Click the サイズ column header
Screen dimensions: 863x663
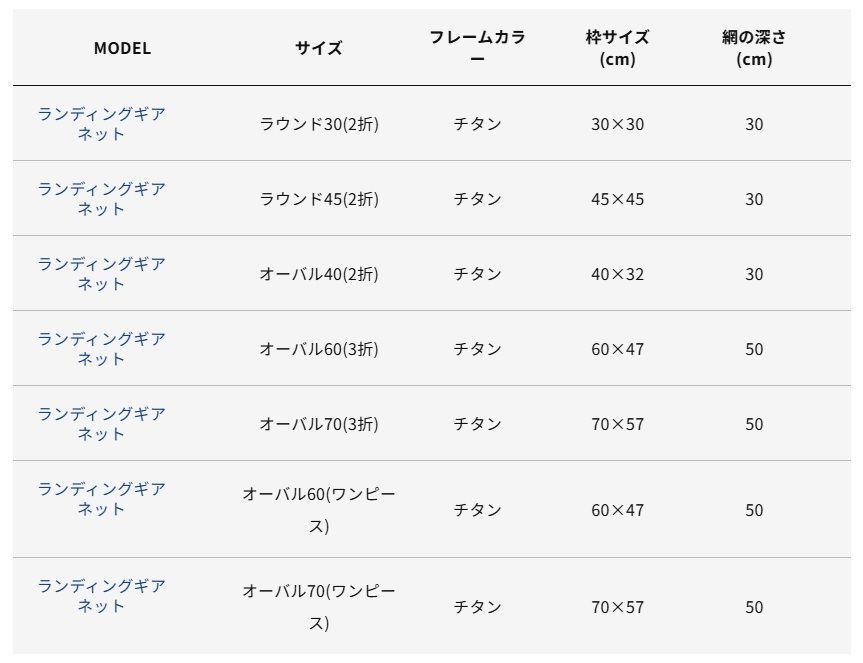click(x=319, y=48)
